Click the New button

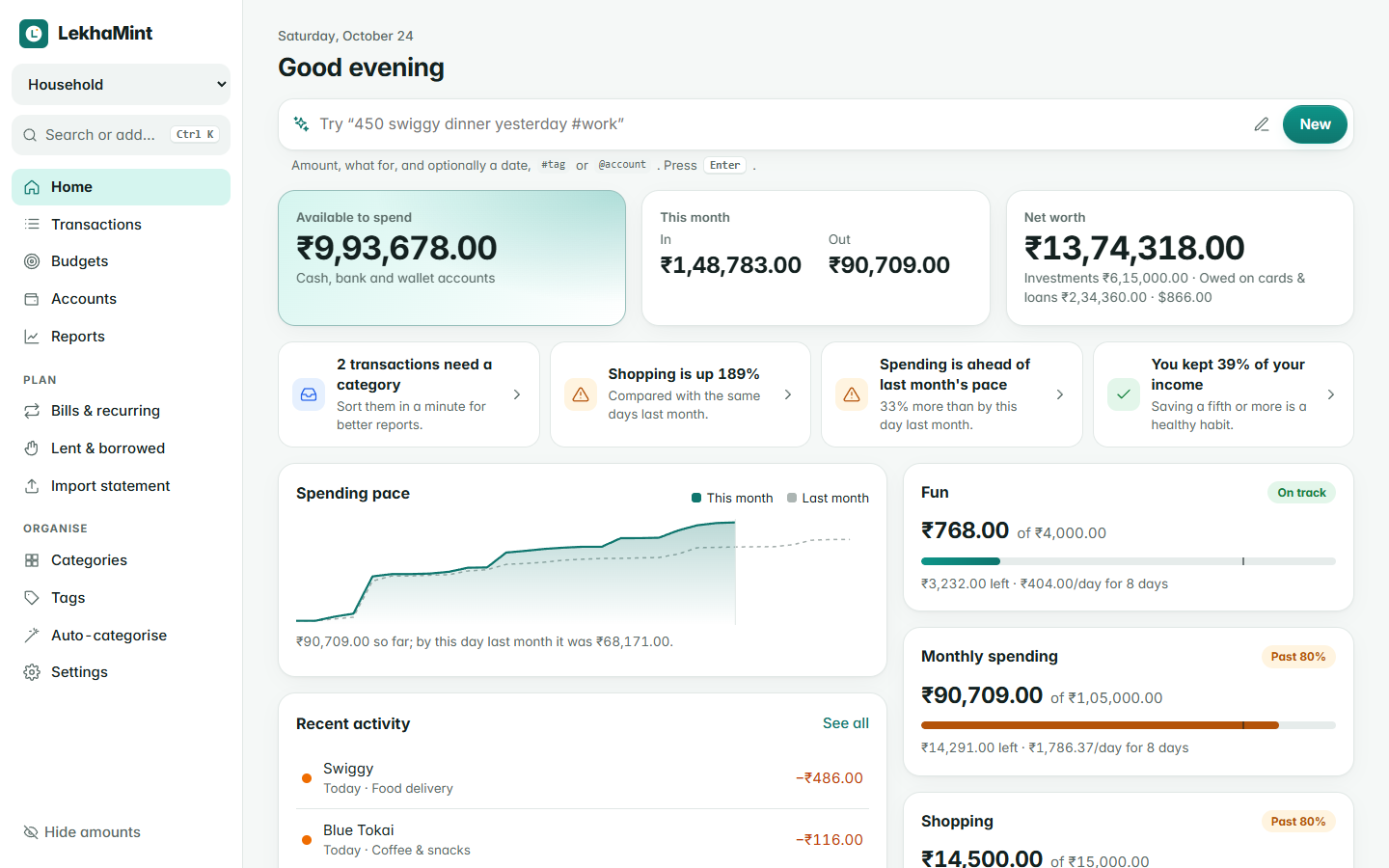[1315, 124]
